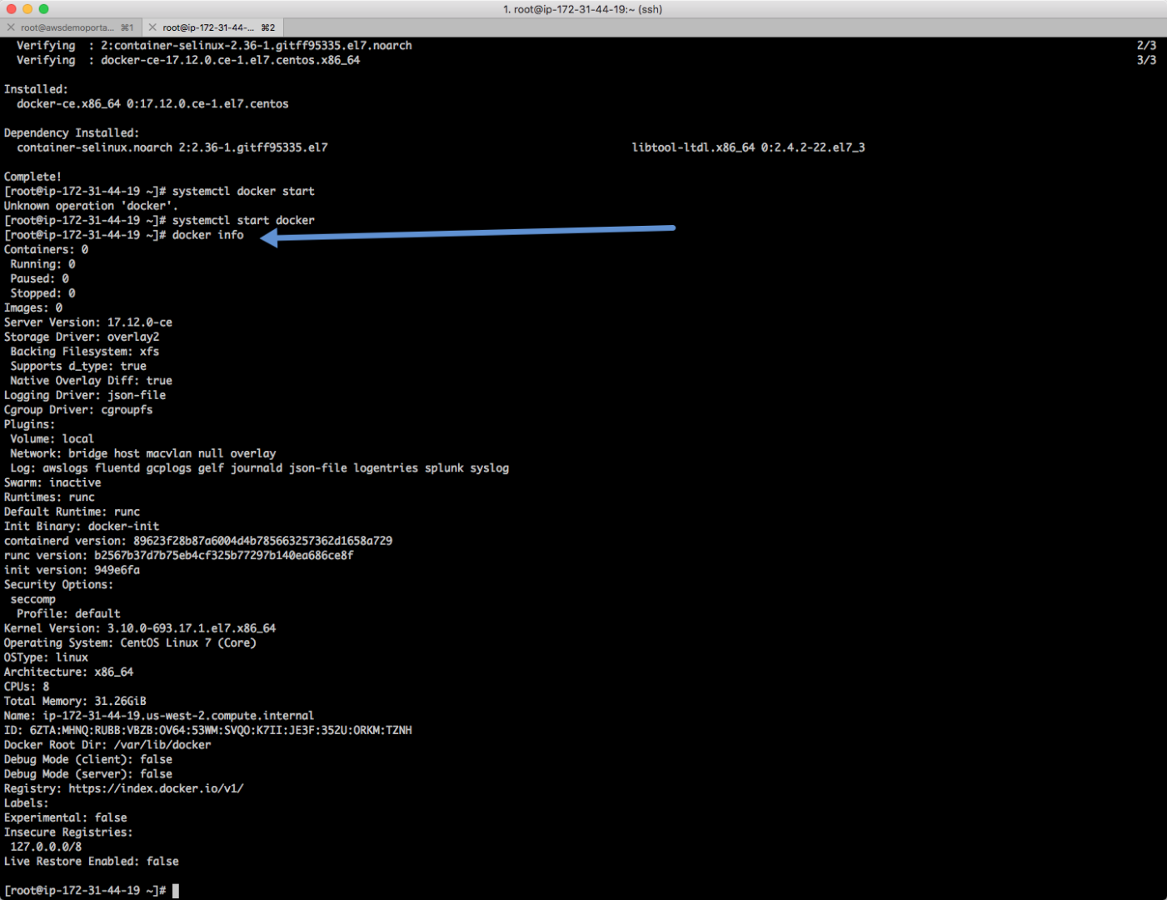Click the 'Experimental: false' line
The image size is (1167, 900).
(x=65, y=818)
